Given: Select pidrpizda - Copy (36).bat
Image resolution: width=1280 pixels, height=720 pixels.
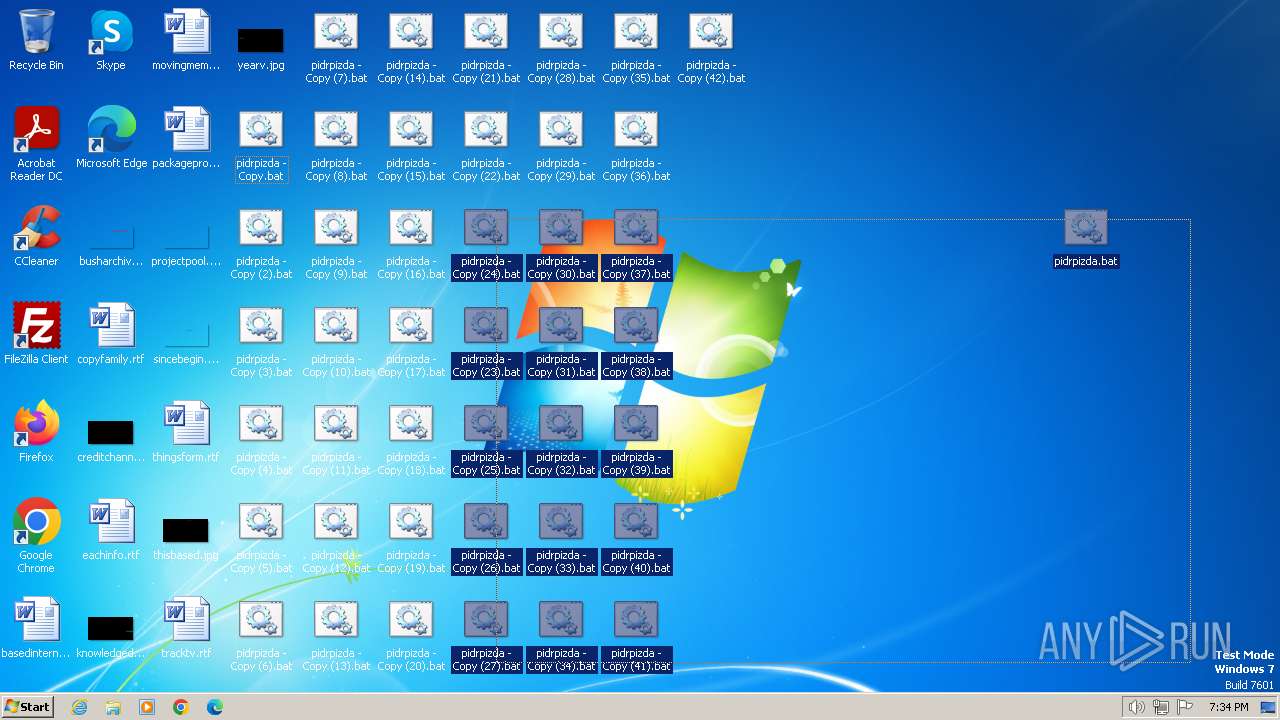Looking at the screenshot, I should 636,145.
